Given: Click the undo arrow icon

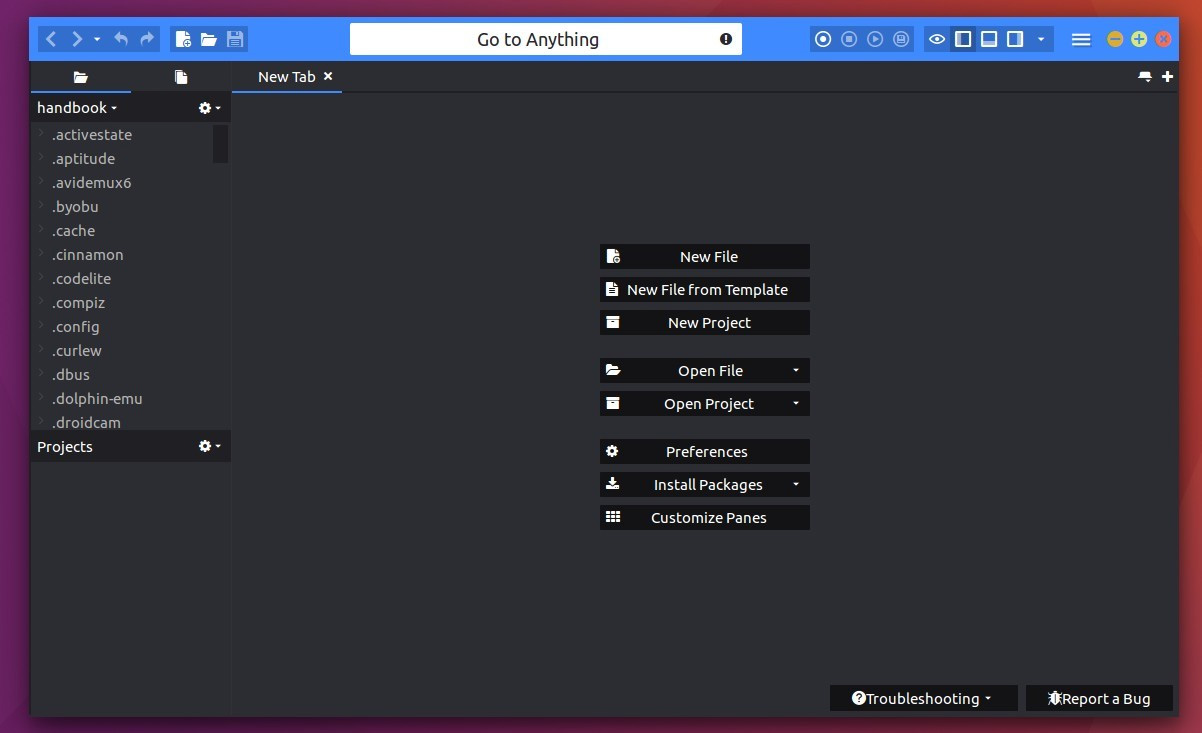Looking at the screenshot, I should pos(121,39).
